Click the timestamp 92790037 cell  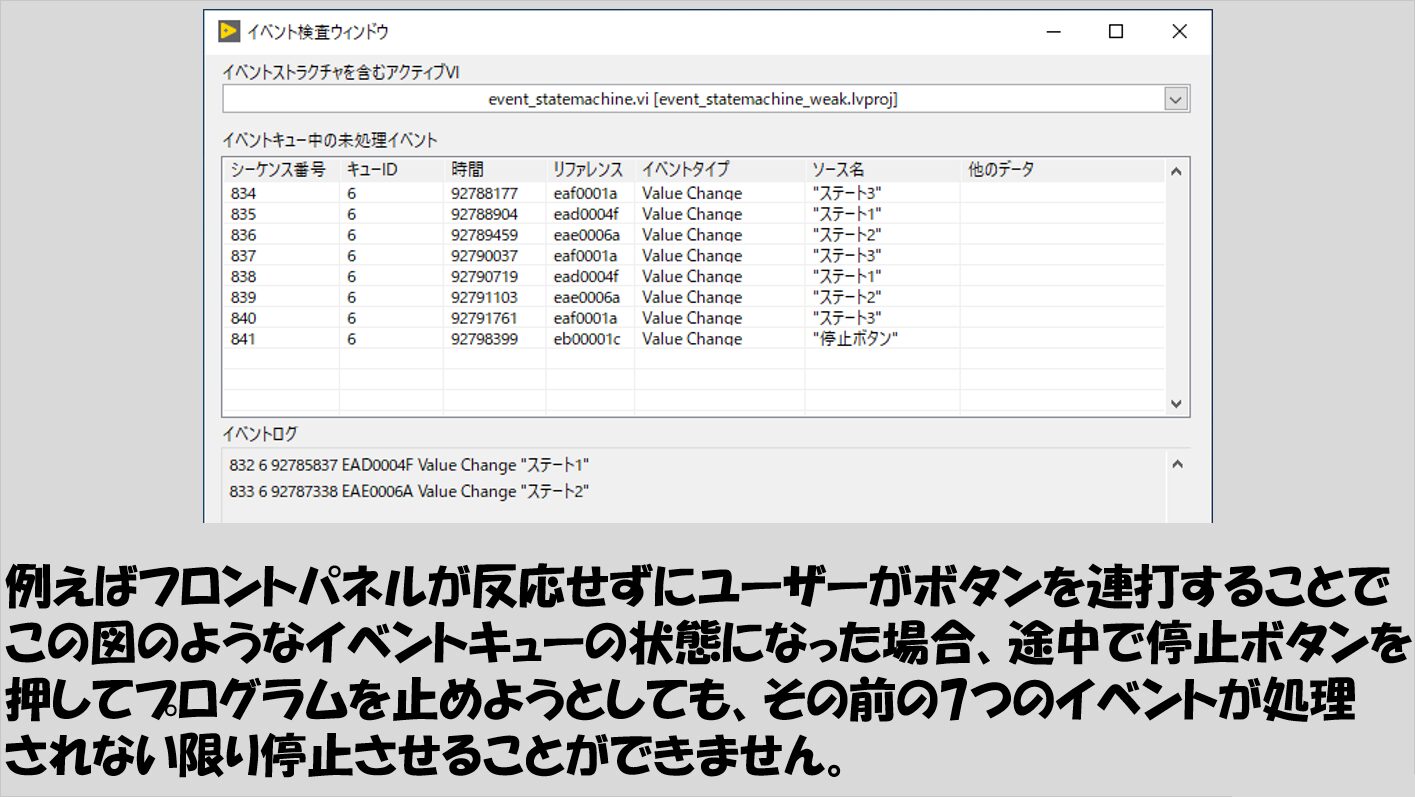(484, 256)
